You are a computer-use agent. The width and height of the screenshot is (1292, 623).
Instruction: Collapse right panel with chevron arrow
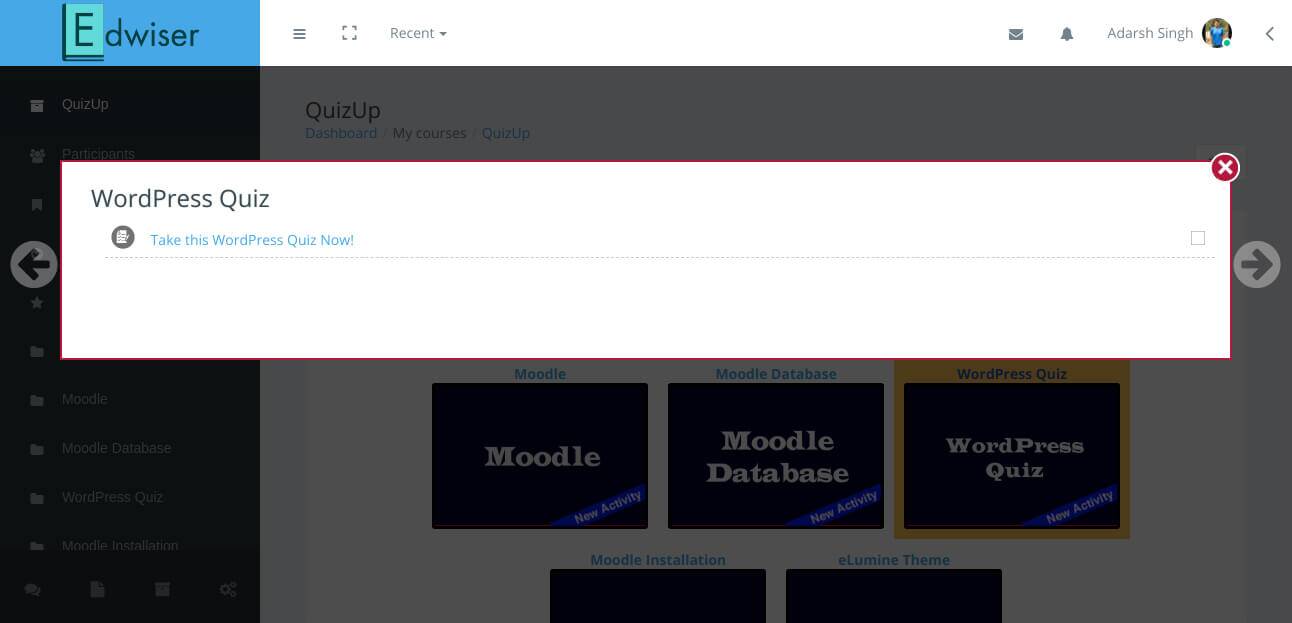[x=1270, y=34]
